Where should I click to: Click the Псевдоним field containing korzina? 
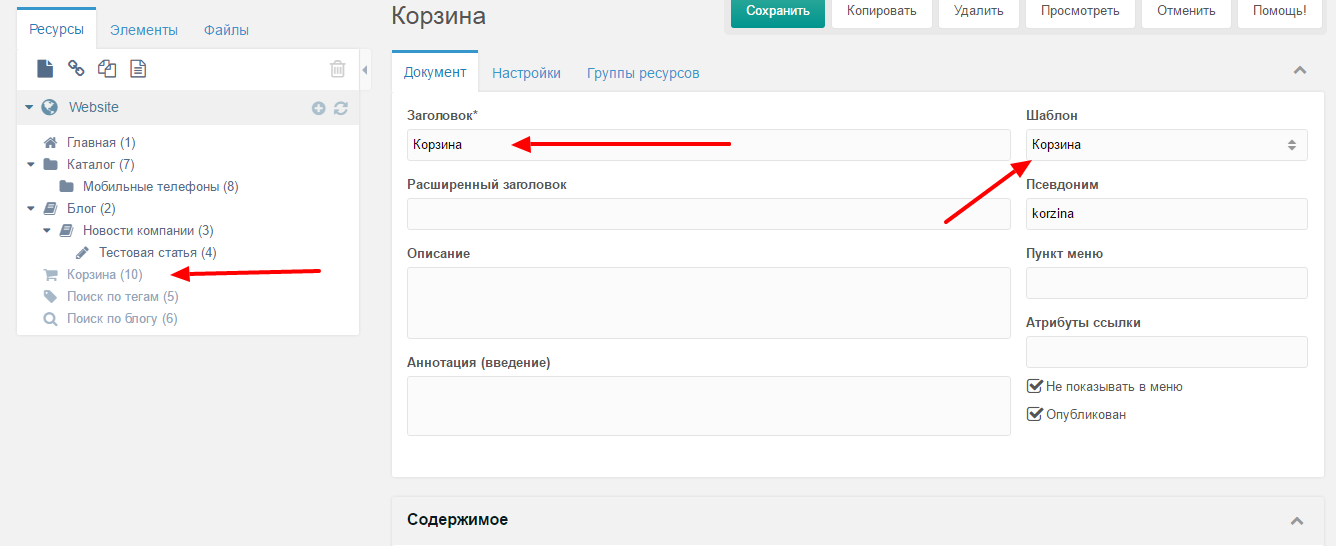(1167, 214)
